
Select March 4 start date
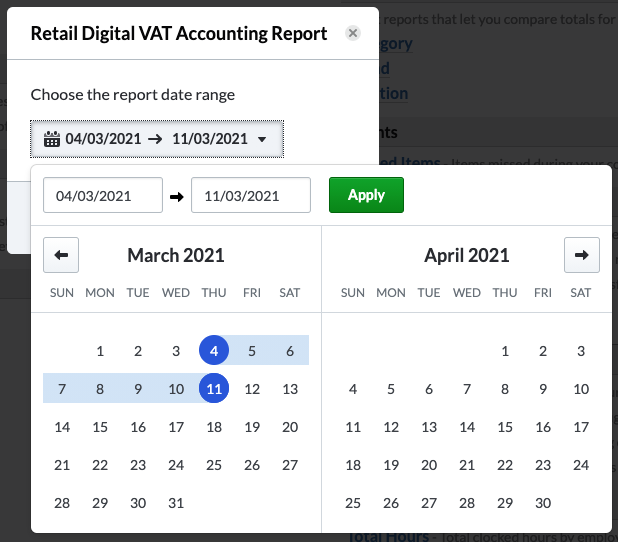point(214,351)
